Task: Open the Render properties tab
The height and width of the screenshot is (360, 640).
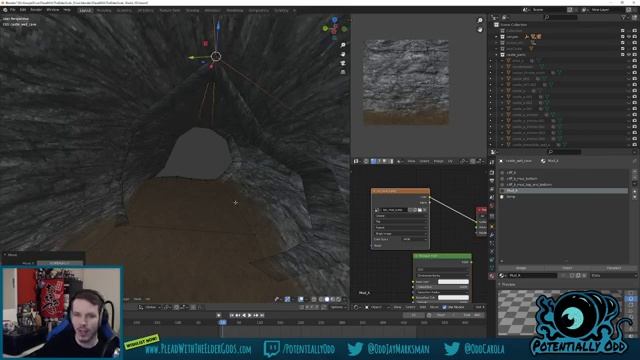Action: (492, 172)
